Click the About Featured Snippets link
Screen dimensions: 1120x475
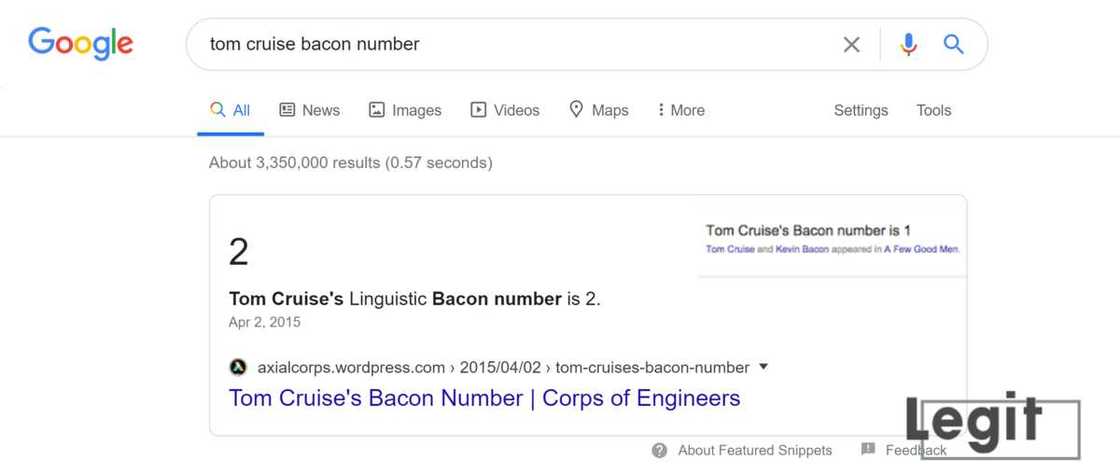point(754,450)
